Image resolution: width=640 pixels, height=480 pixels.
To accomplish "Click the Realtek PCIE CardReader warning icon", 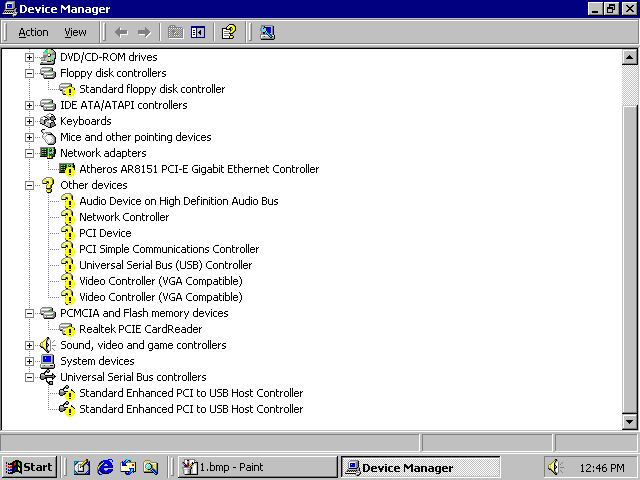I will pyautogui.click(x=67, y=329).
